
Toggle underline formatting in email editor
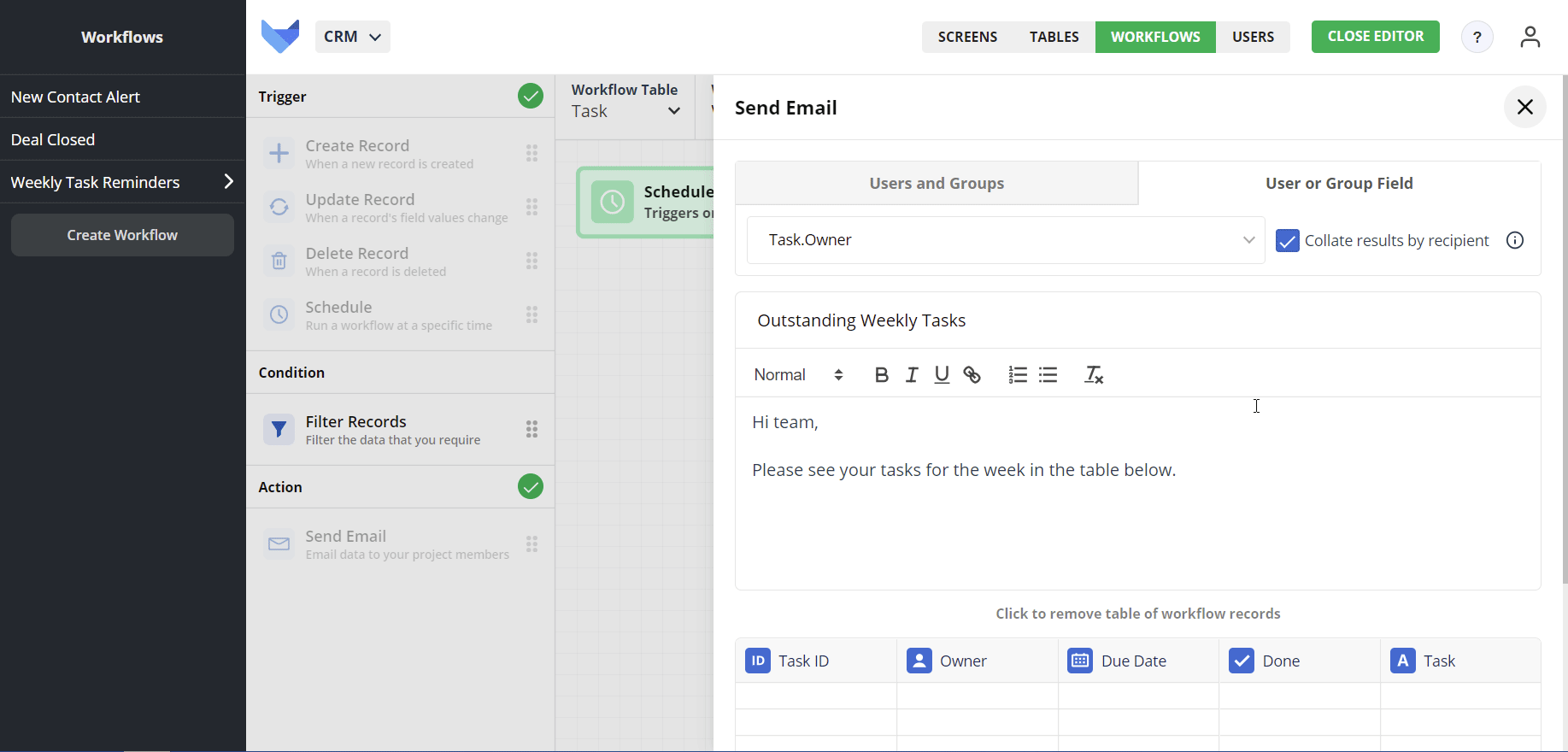942,375
